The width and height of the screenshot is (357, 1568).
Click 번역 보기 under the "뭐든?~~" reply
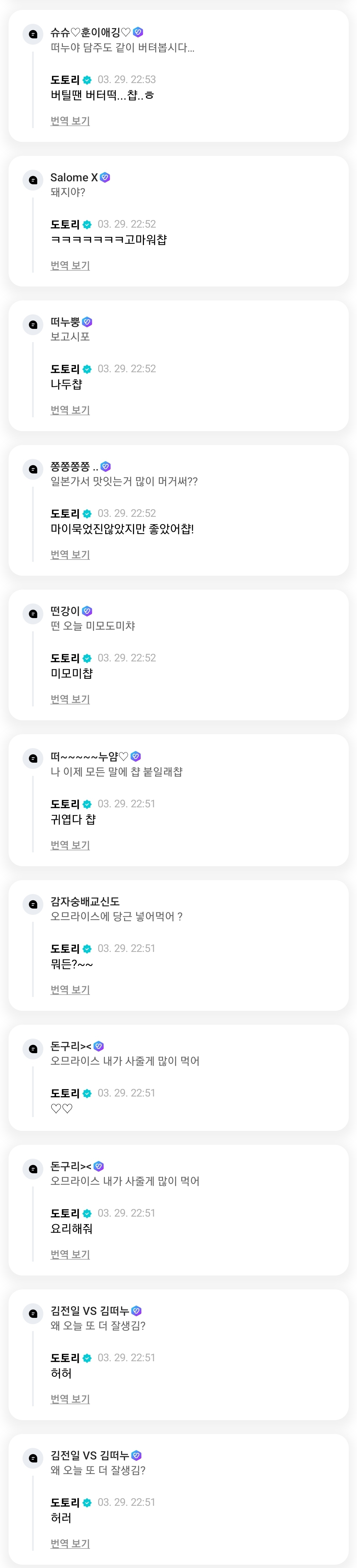70,990
